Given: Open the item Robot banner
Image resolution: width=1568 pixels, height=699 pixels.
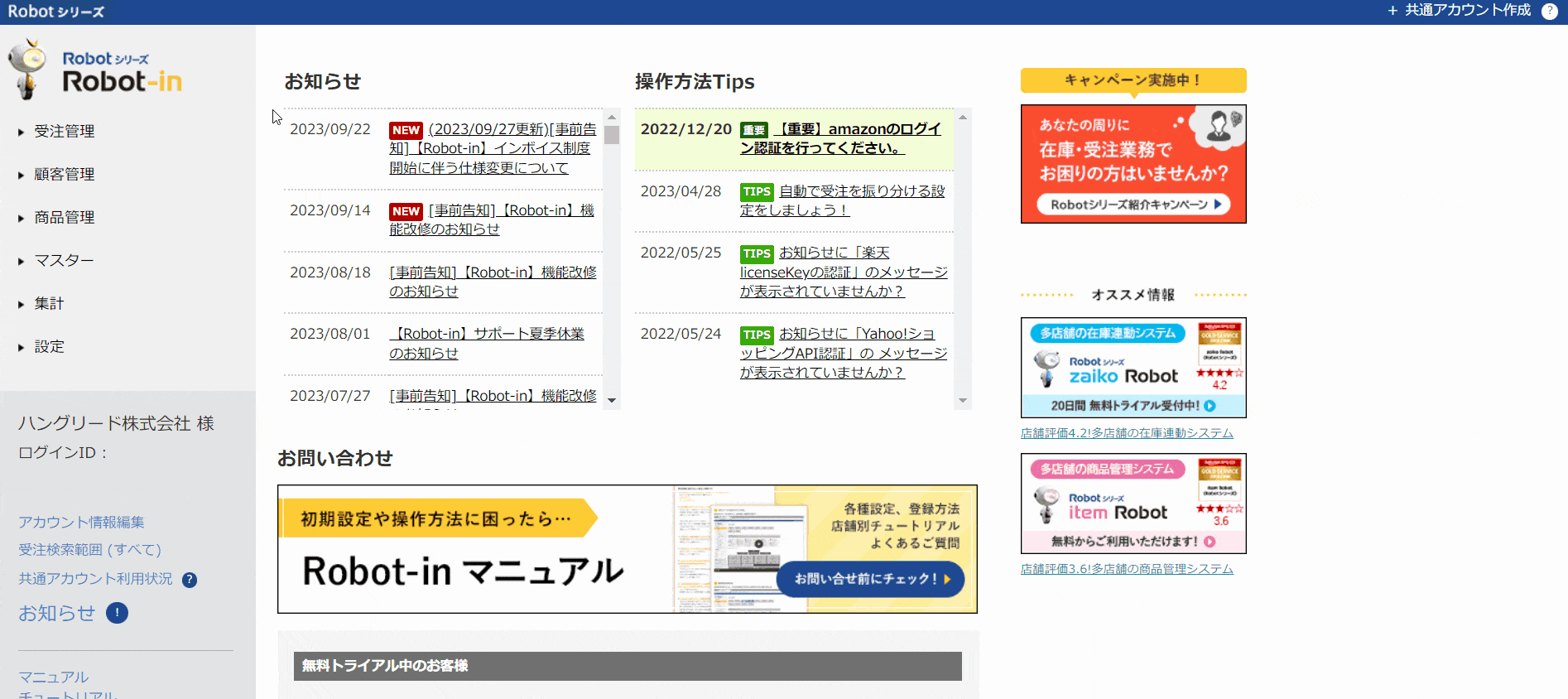Looking at the screenshot, I should tap(1133, 503).
